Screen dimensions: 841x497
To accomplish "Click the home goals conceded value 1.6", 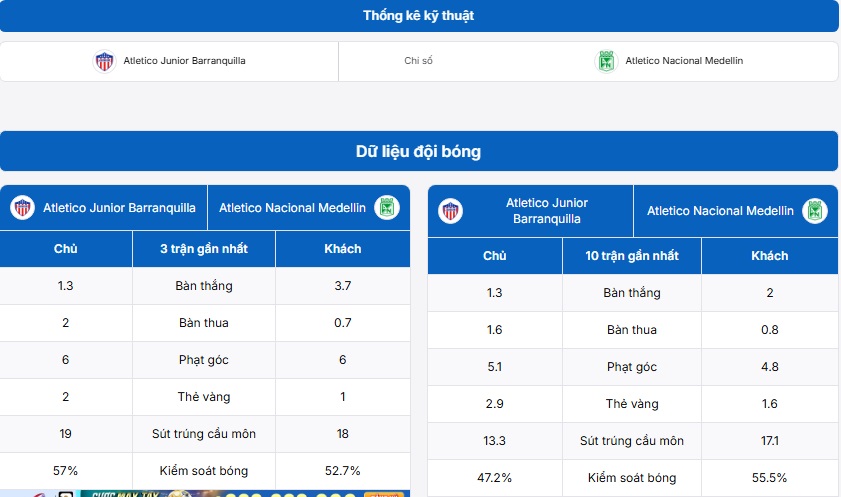I will 495,330.
